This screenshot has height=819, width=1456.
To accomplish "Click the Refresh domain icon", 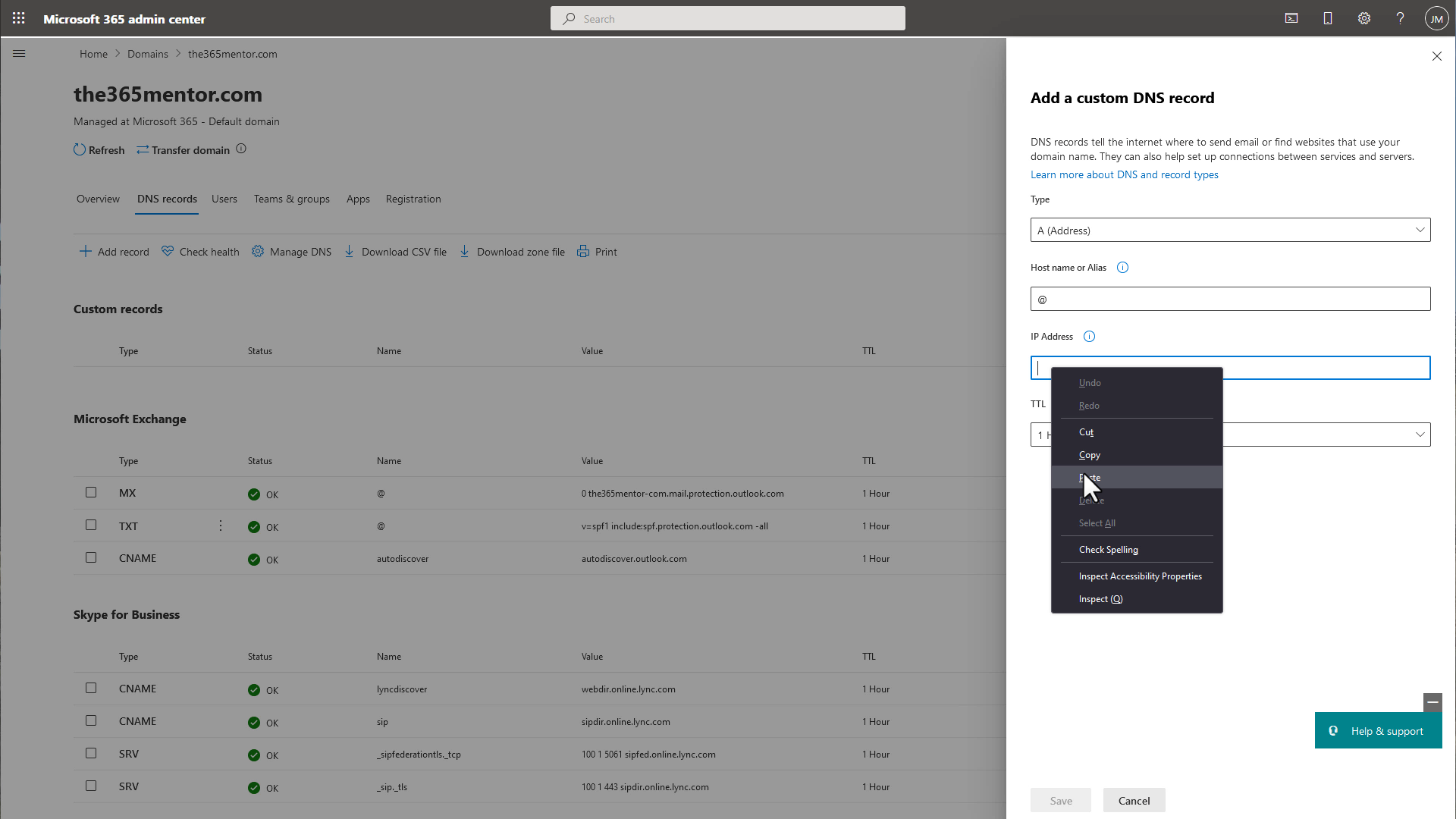I will click(80, 149).
